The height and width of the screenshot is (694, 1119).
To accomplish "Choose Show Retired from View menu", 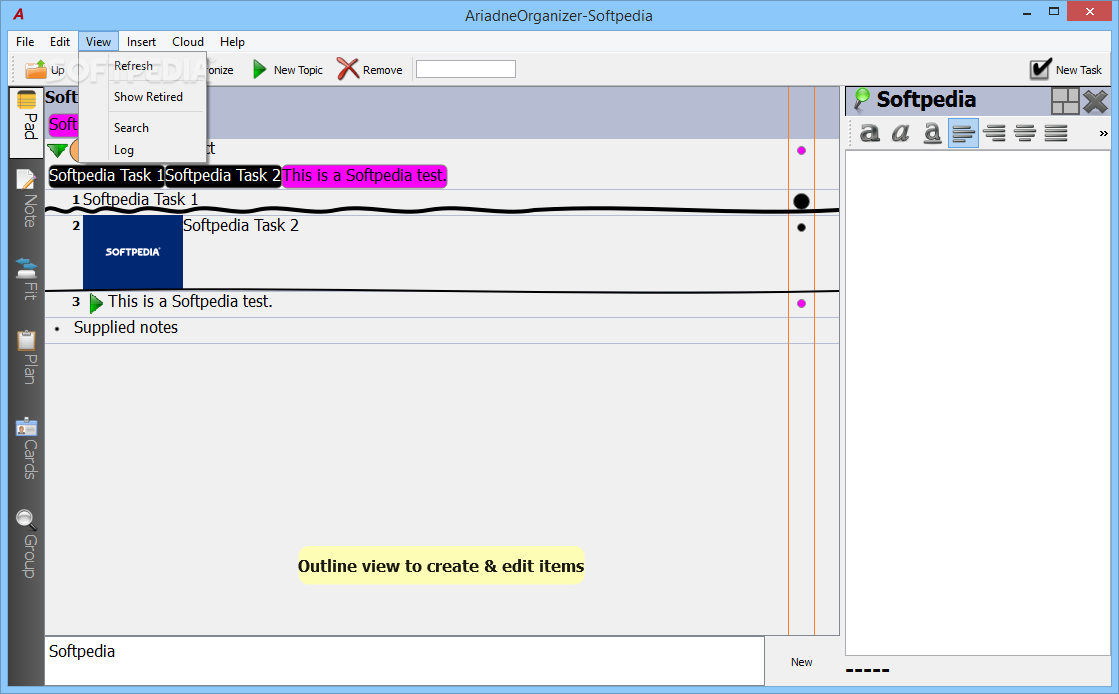I will 143,96.
